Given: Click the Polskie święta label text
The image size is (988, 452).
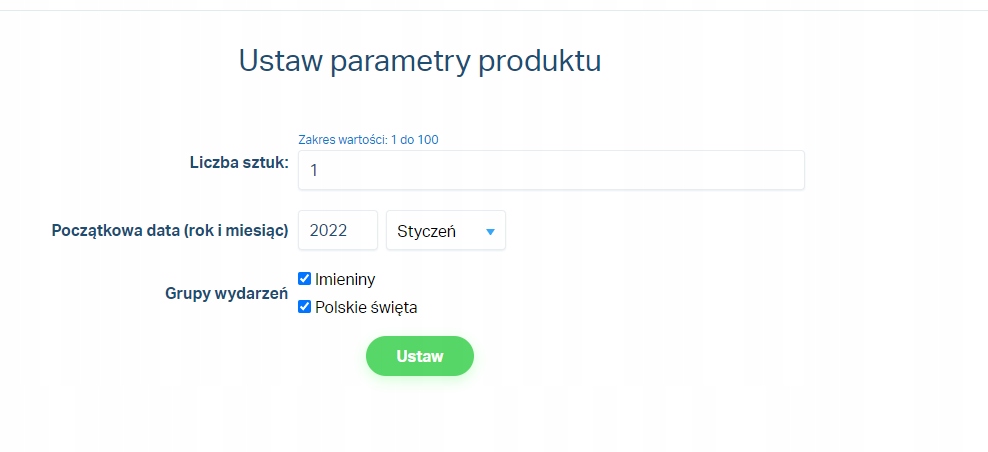Looking at the screenshot, I should click(x=366, y=307).
